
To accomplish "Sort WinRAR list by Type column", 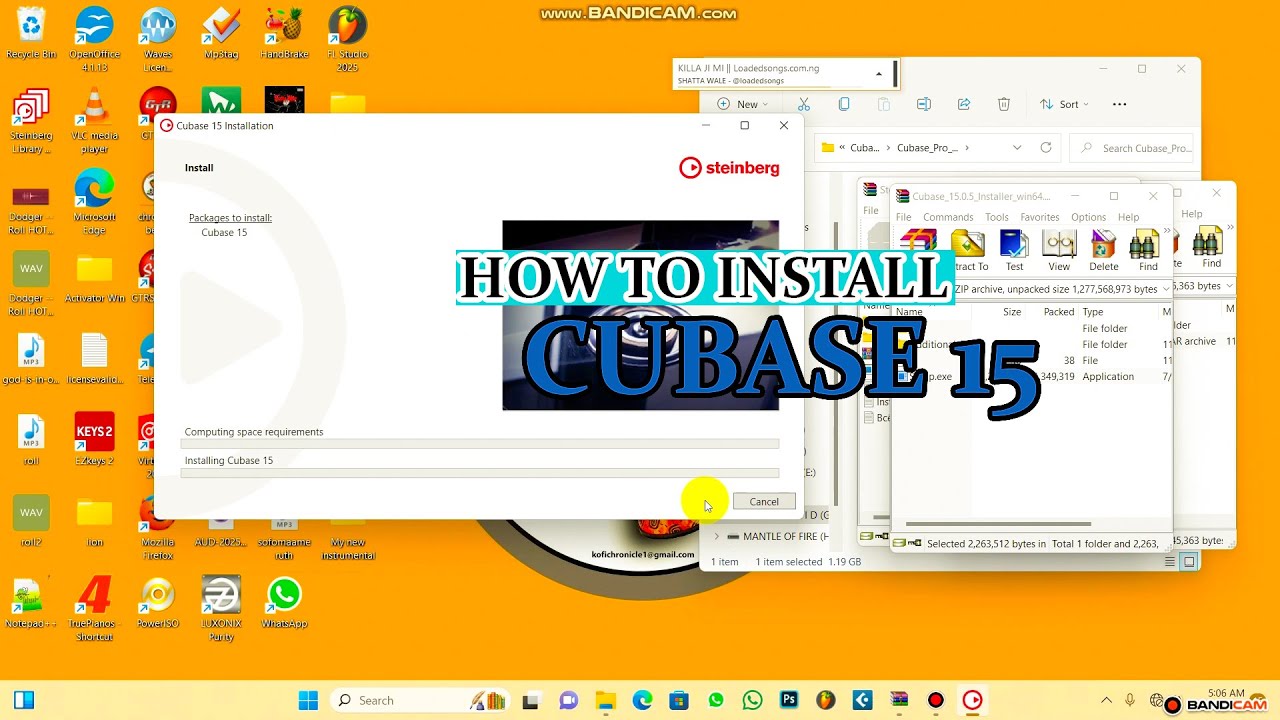I will [x=1092, y=312].
